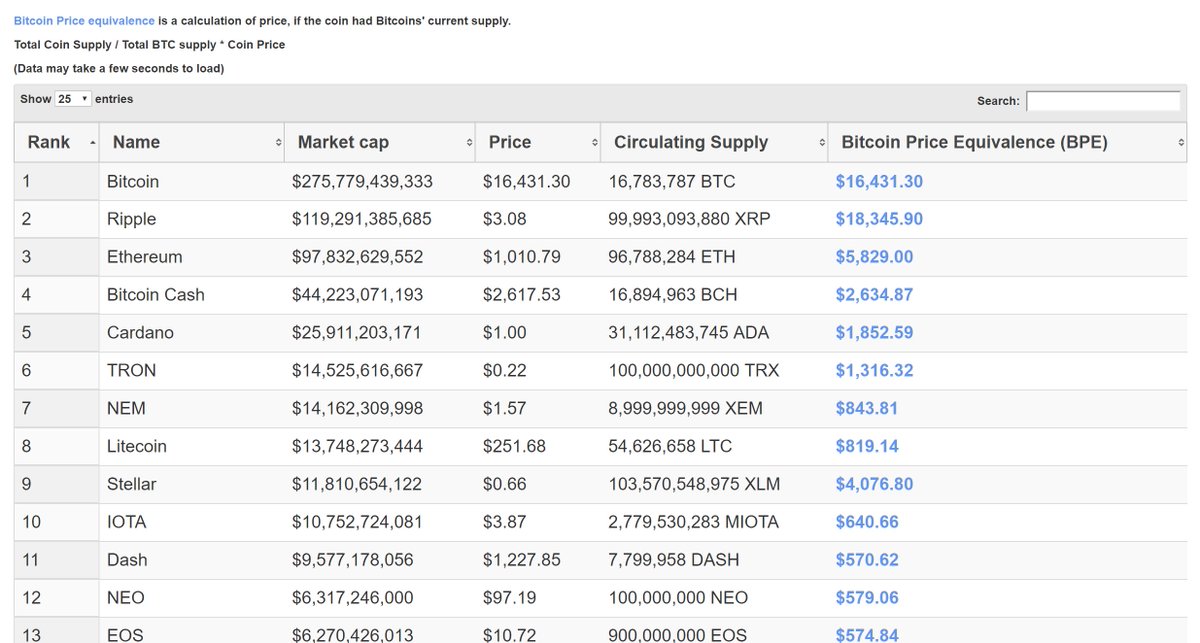This screenshot has height=643, width=1200.
Task: Open the Show entries count dropdown
Action: pyautogui.click(x=73, y=99)
